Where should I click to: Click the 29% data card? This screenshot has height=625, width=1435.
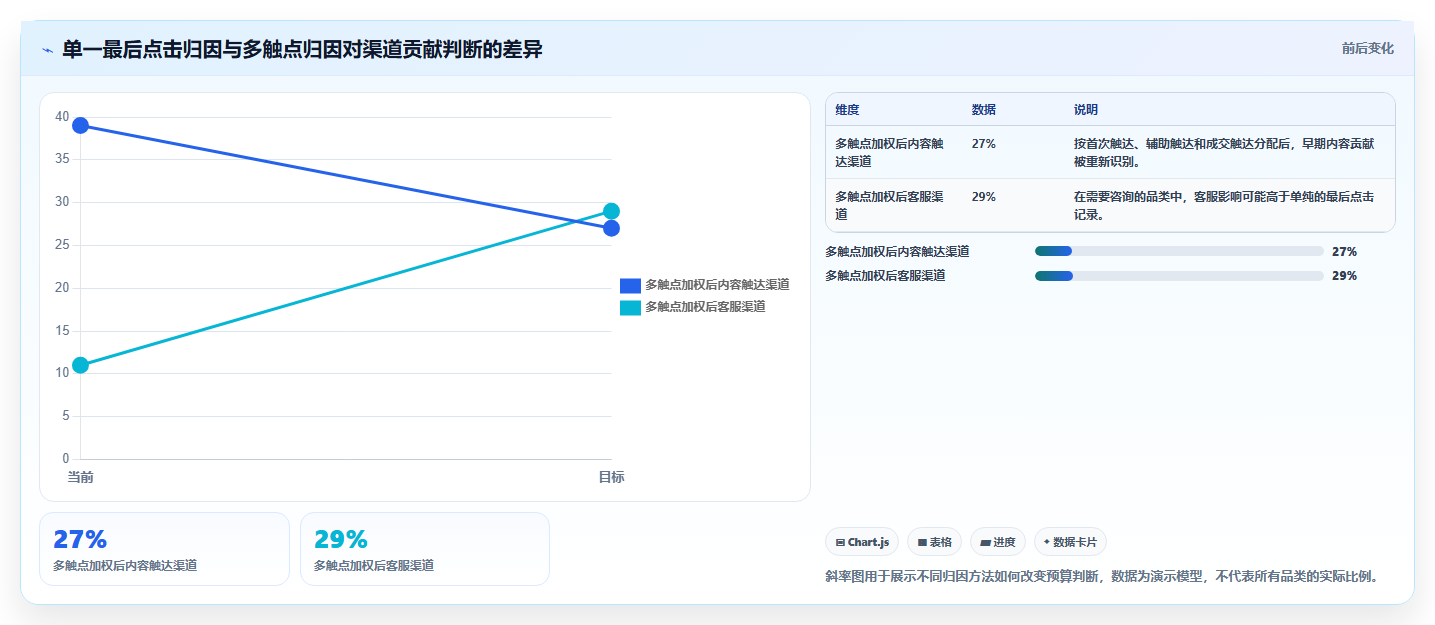(x=425, y=549)
